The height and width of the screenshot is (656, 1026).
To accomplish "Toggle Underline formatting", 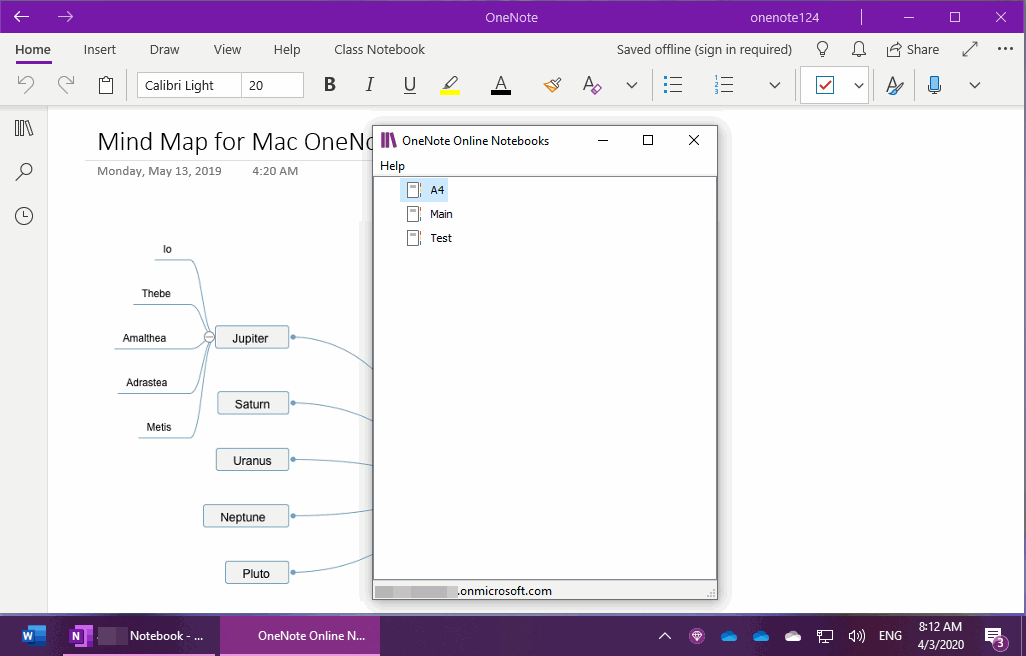I will click(x=410, y=85).
